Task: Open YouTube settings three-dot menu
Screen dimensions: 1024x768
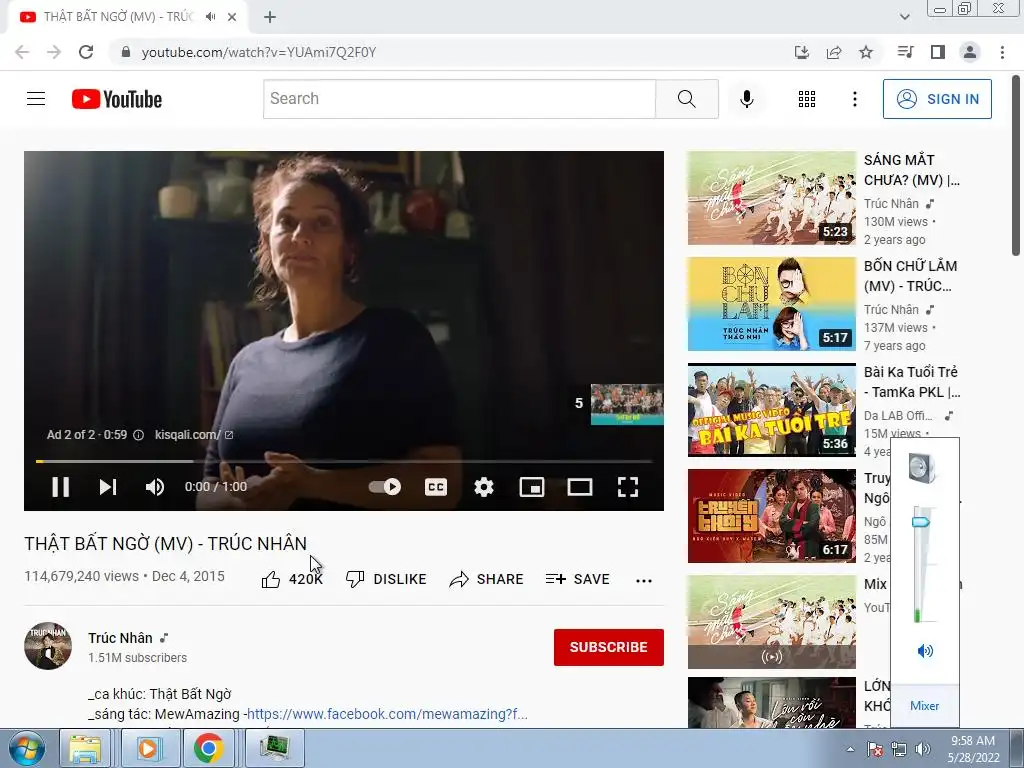Action: tap(854, 99)
